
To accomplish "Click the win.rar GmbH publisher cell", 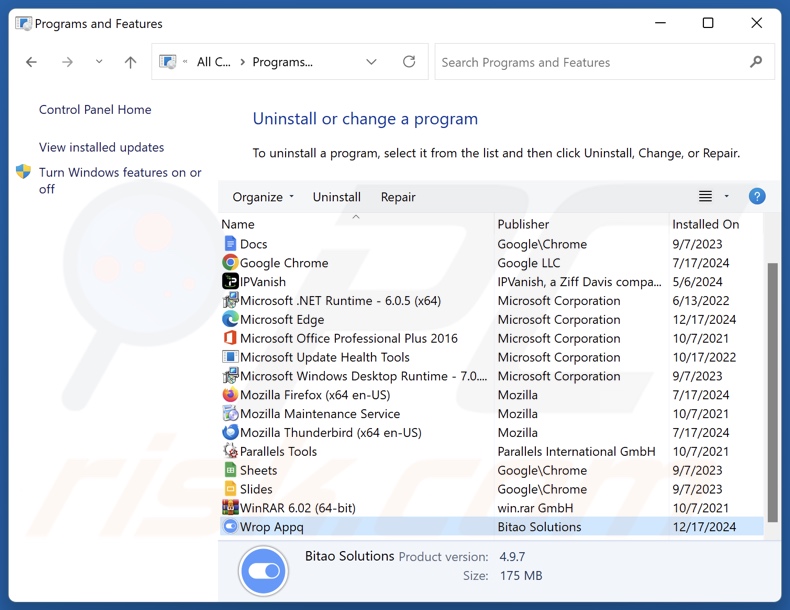I will [x=535, y=508].
